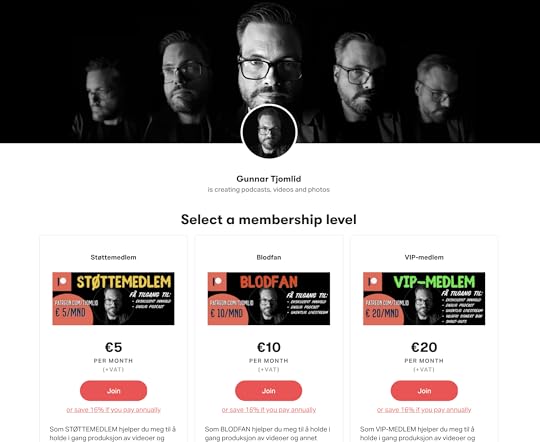Screen dimensions: 540x442
Task: Join the €5 Støttemedlem tier
Action: tap(113, 391)
